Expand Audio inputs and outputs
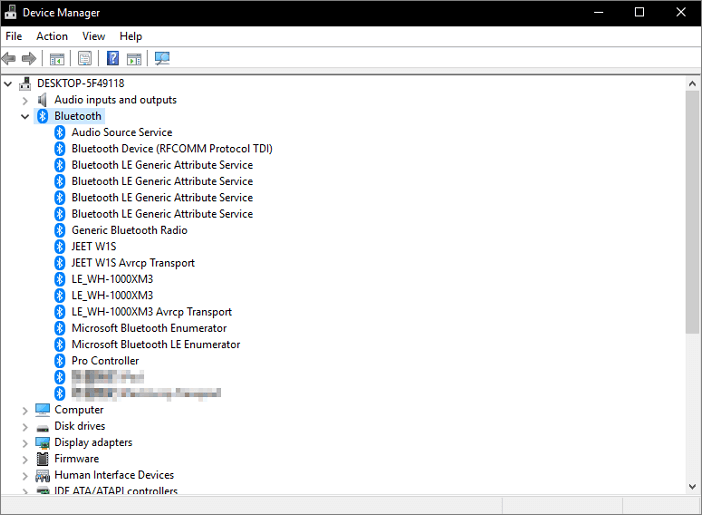 [x=25, y=100]
